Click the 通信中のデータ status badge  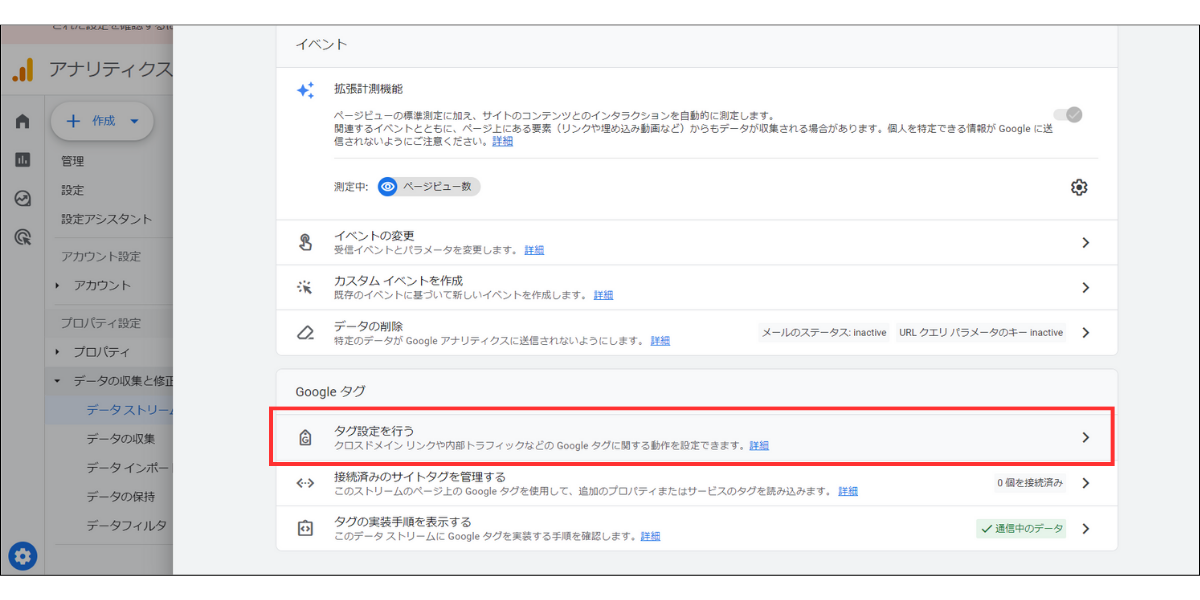pyautogui.click(x=1021, y=528)
